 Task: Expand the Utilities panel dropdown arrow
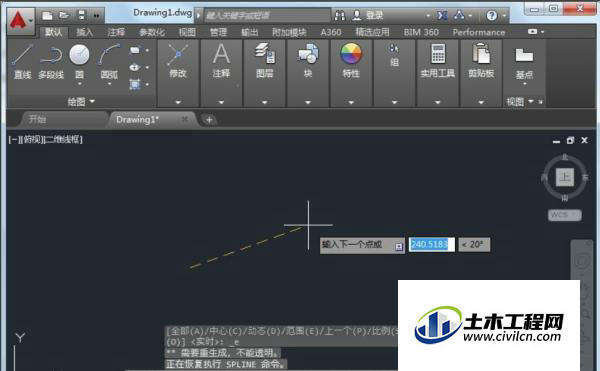pyautogui.click(x=438, y=102)
